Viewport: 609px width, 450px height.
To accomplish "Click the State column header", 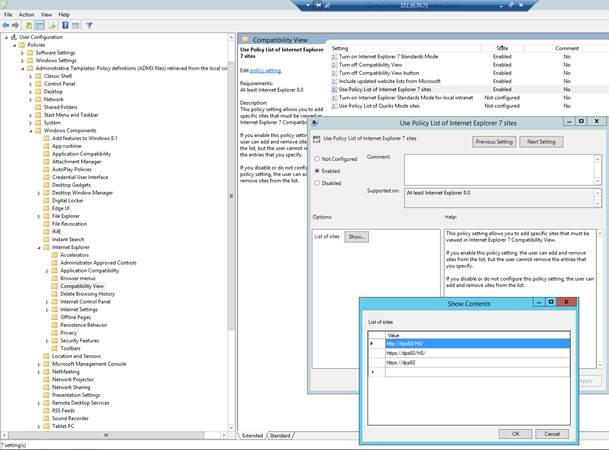I will click(x=502, y=48).
